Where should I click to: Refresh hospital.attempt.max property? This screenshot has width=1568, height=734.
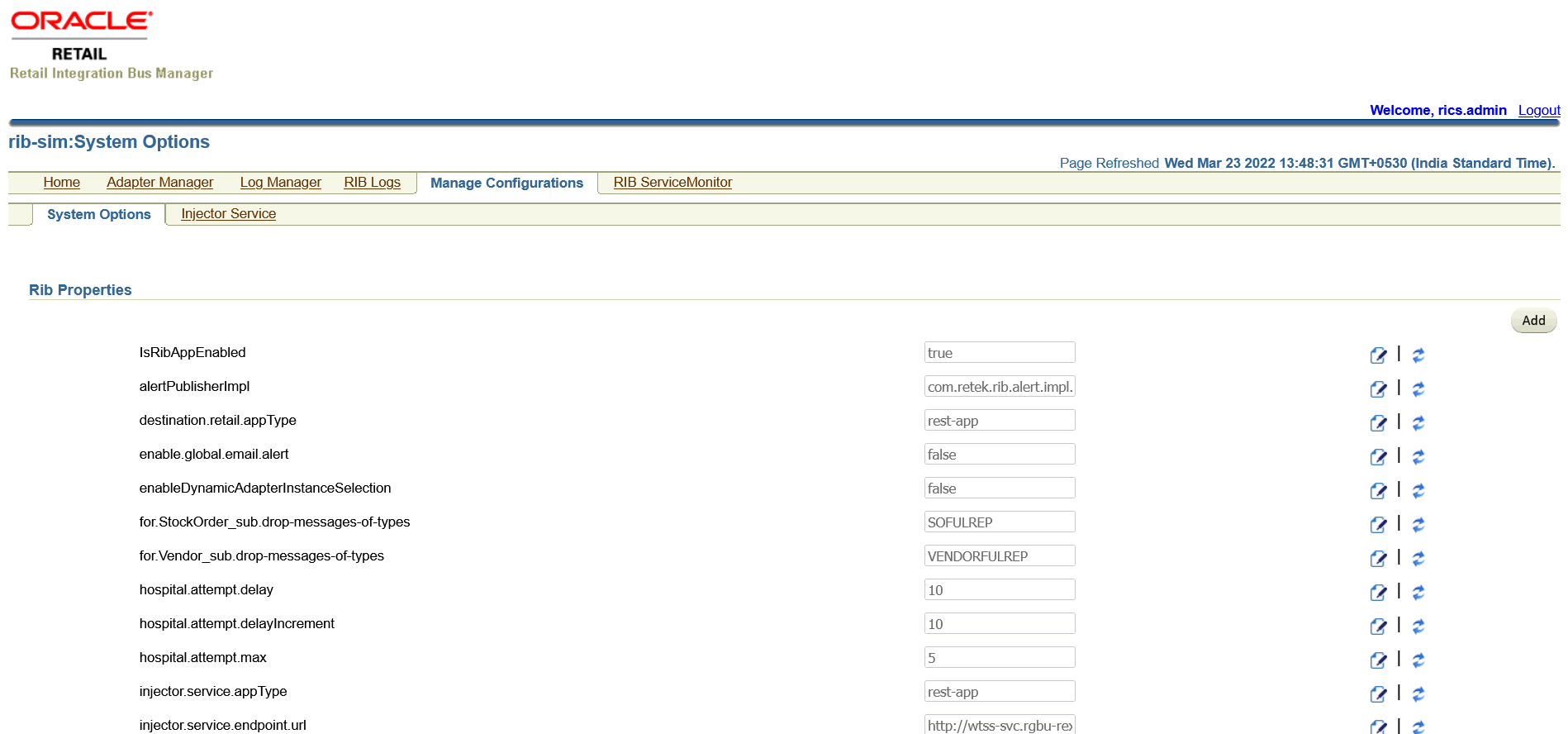(1418, 660)
